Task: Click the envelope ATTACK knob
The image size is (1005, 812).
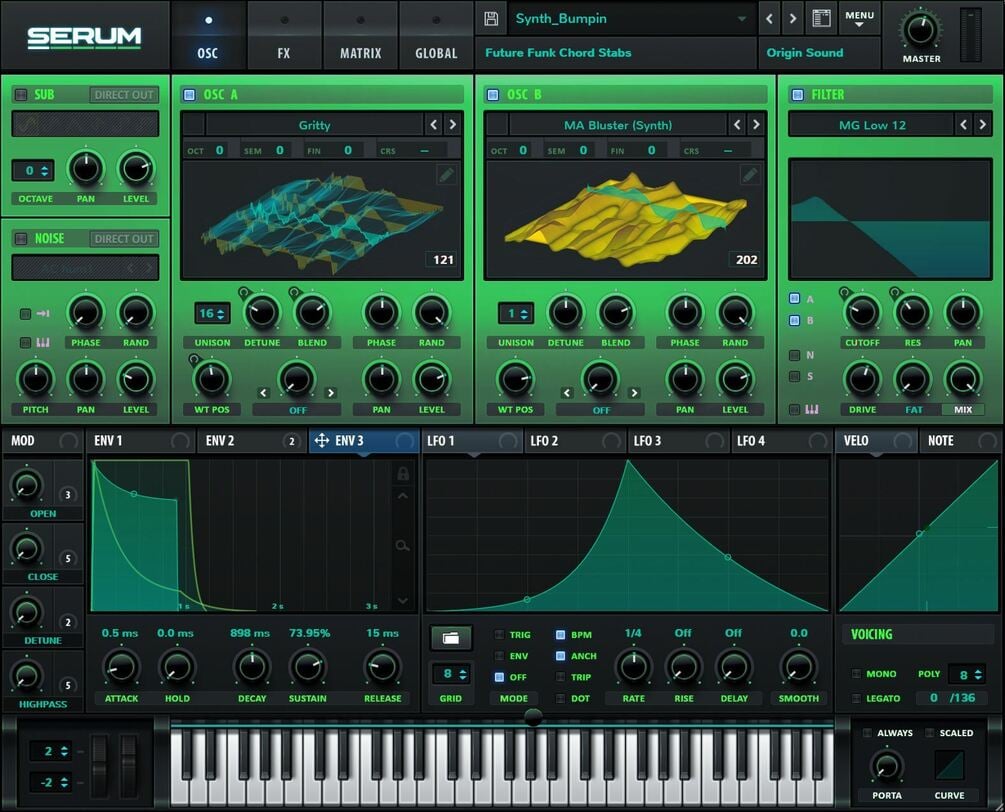Action: coord(121,667)
